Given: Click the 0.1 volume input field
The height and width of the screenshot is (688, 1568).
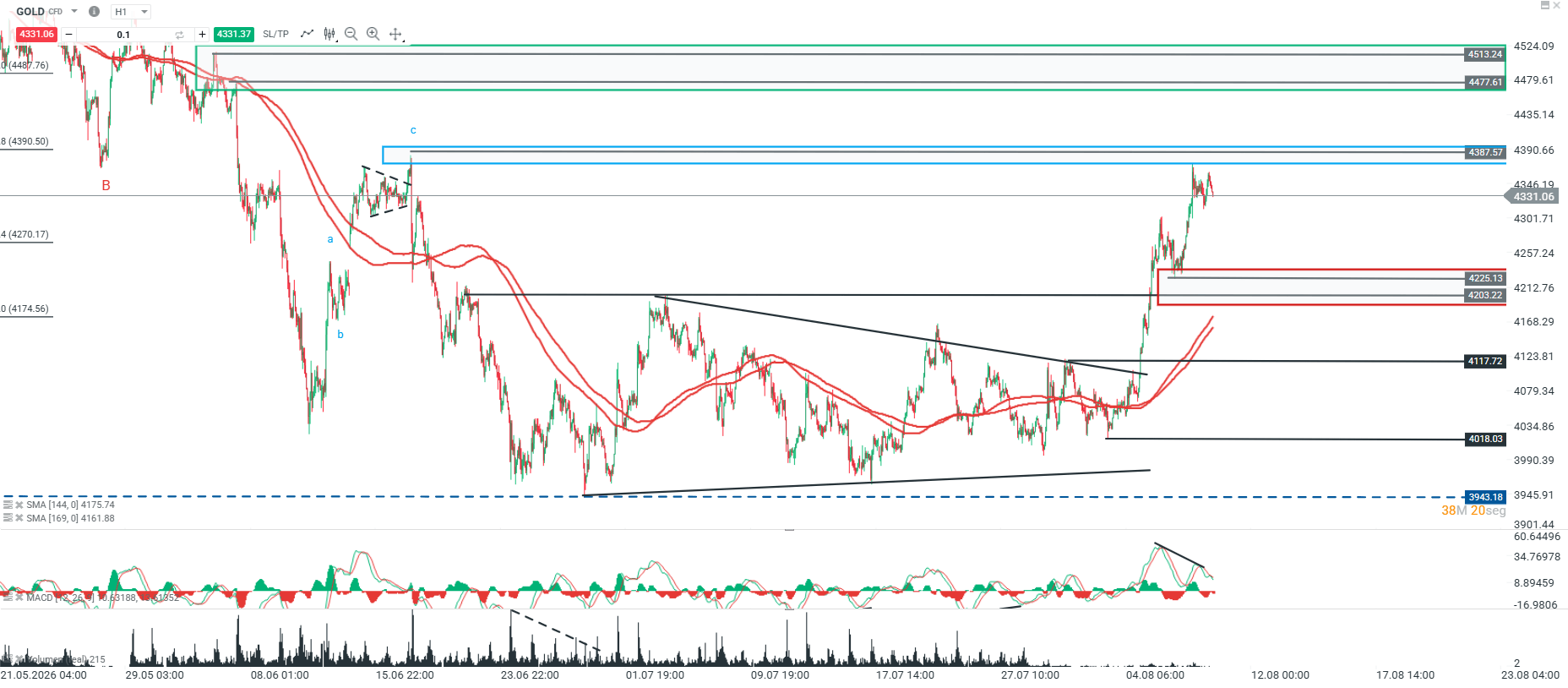Looking at the screenshot, I should click(x=123, y=35).
